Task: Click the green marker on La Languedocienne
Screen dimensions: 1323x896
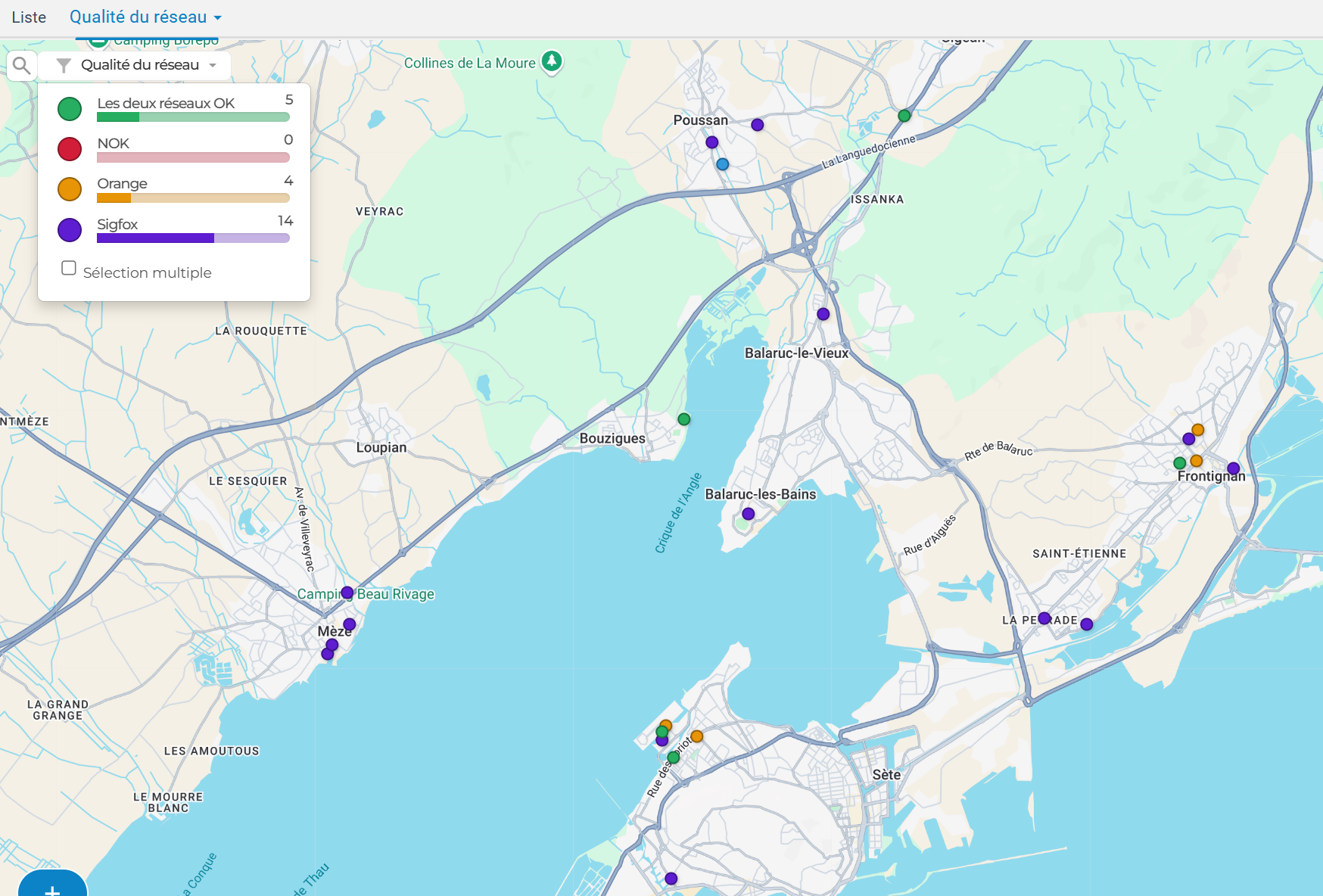Action: 904,116
